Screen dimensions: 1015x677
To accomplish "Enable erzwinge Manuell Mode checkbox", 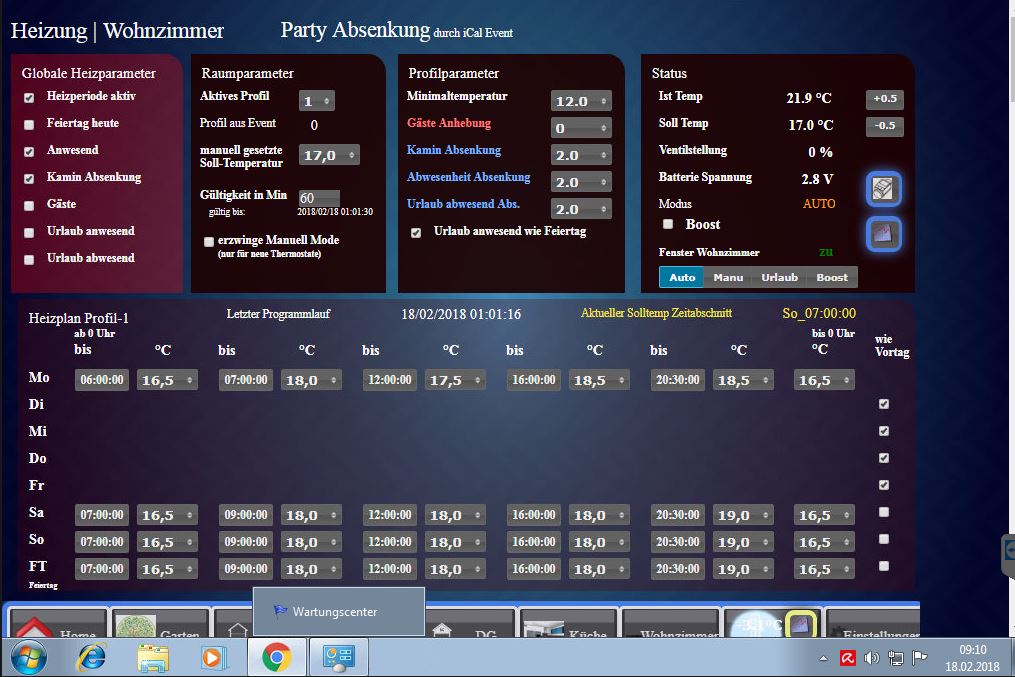I will pyautogui.click(x=208, y=242).
